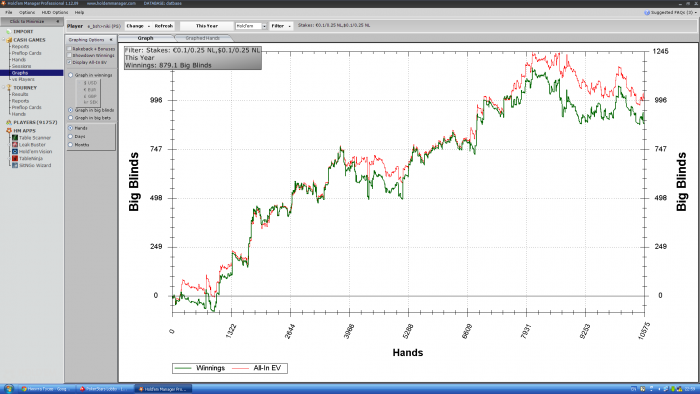Open the Help menu

pos(79,12)
